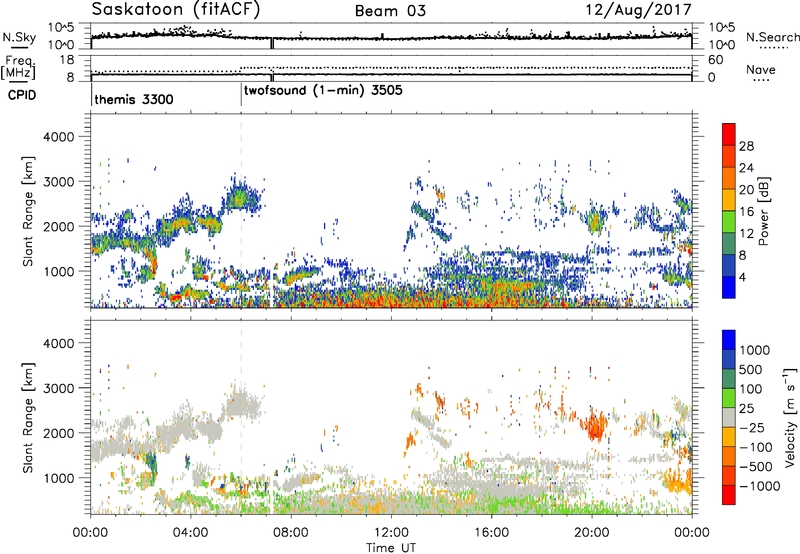Click the '-25' velocity colorbar tick value
800x554 pixels.
click(751, 427)
